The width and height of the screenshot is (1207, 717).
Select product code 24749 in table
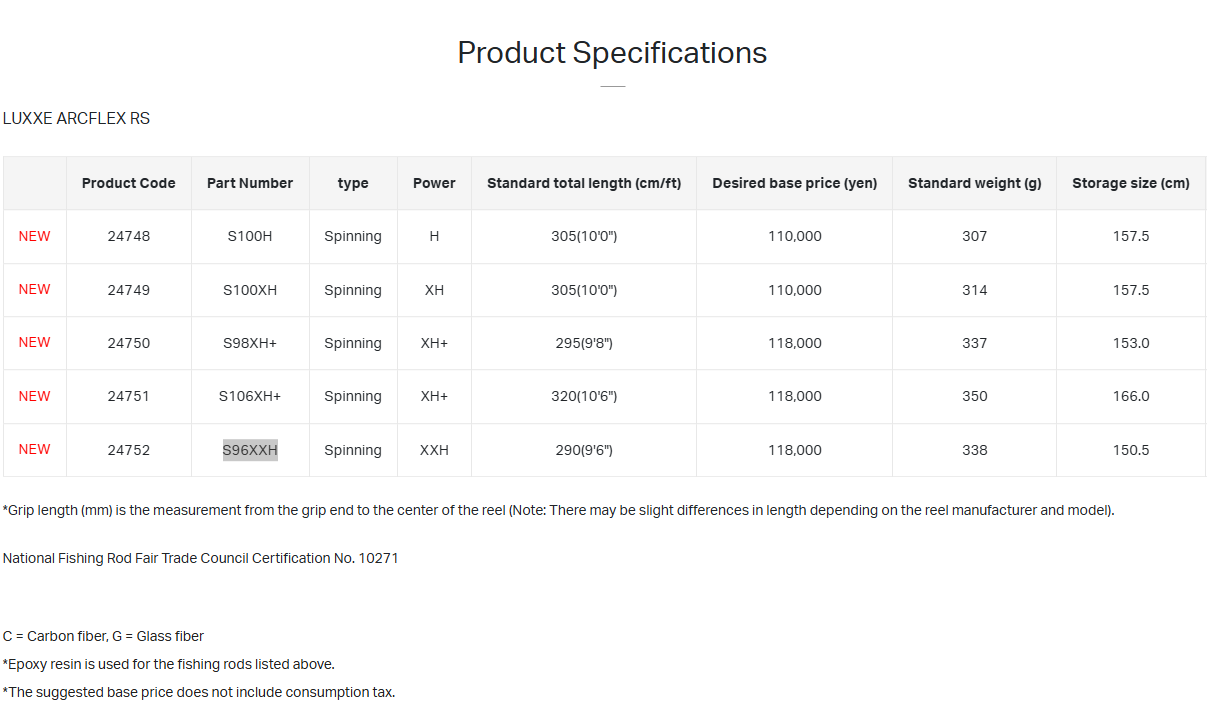(128, 290)
